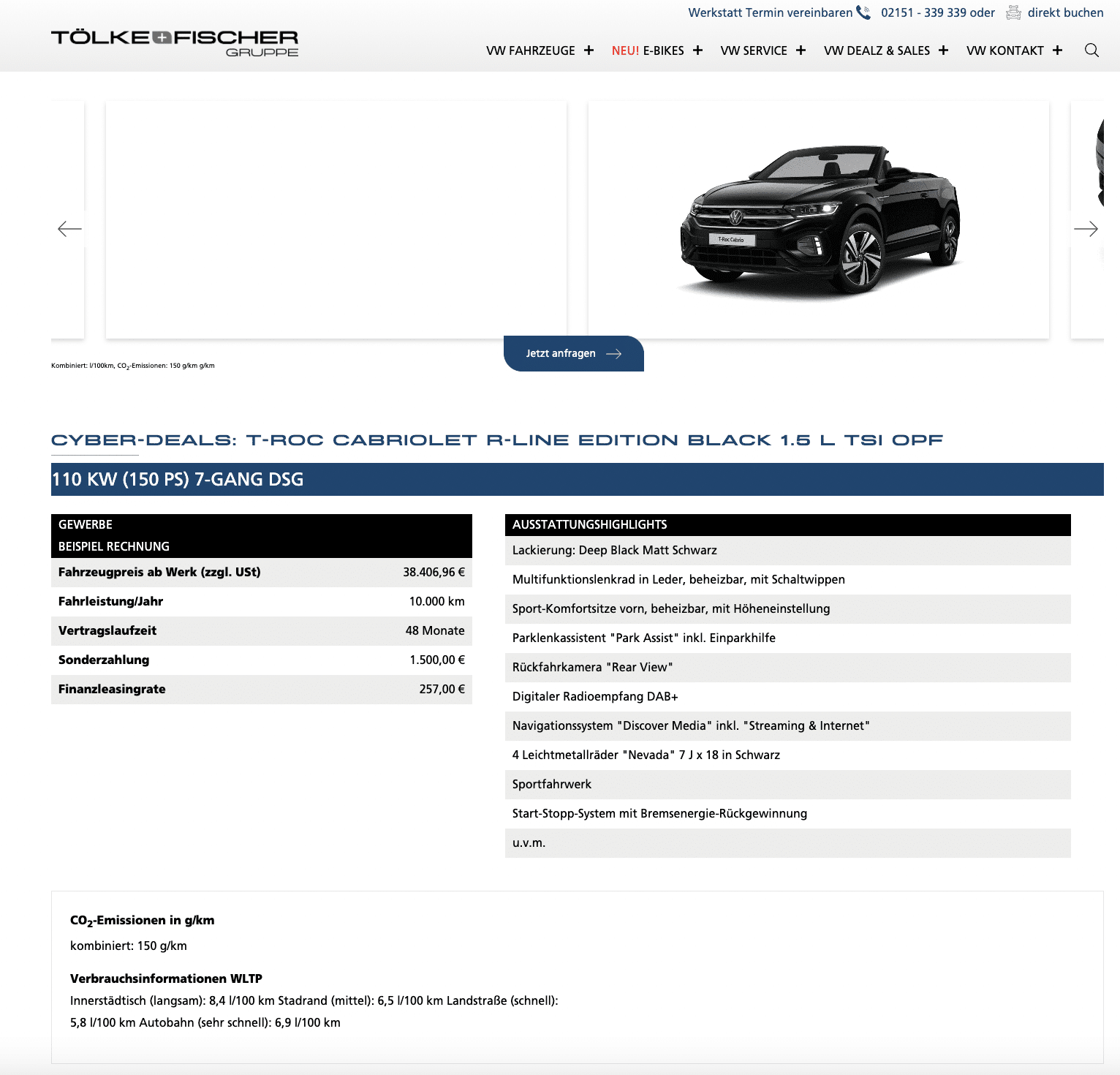Expand VW Dealz & Sales plus icon
The image size is (1120, 1075).
tap(943, 50)
